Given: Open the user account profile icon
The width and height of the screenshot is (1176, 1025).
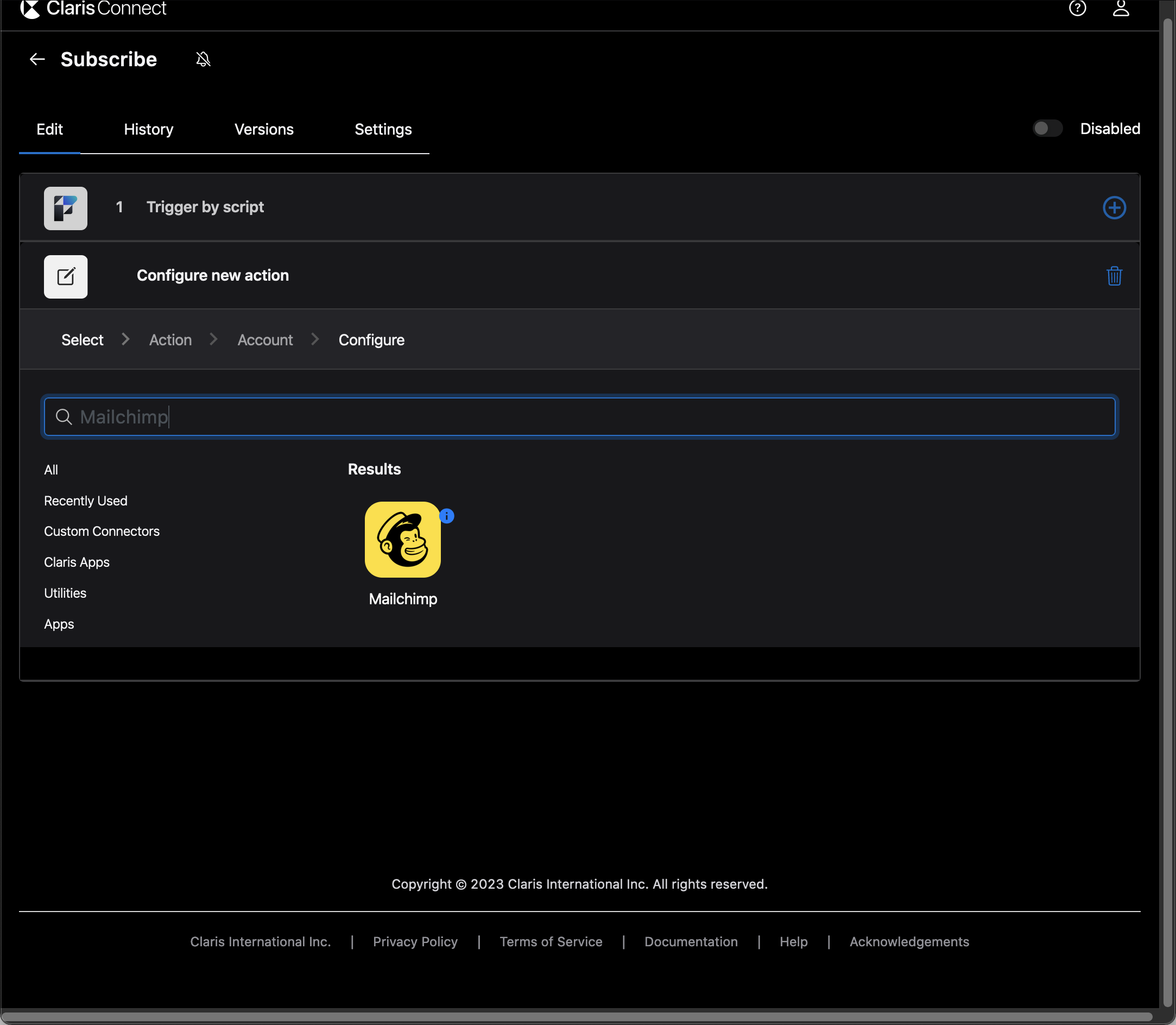Looking at the screenshot, I should click(1121, 9).
